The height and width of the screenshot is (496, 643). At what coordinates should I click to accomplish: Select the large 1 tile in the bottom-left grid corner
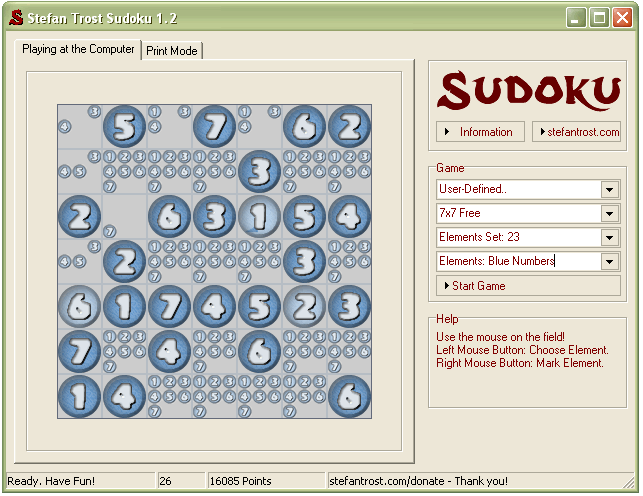tap(80, 396)
